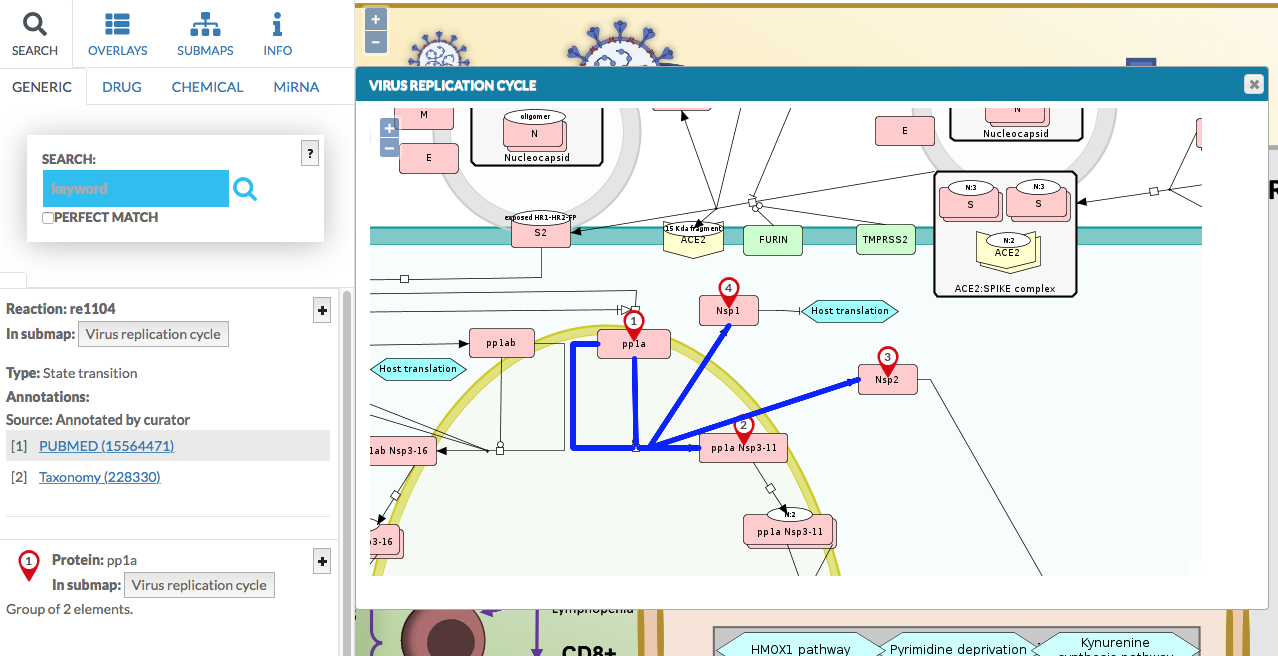
Task: Click the reaction's Virus replication cycle button
Action: pyautogui.click(x=153, y=334)
